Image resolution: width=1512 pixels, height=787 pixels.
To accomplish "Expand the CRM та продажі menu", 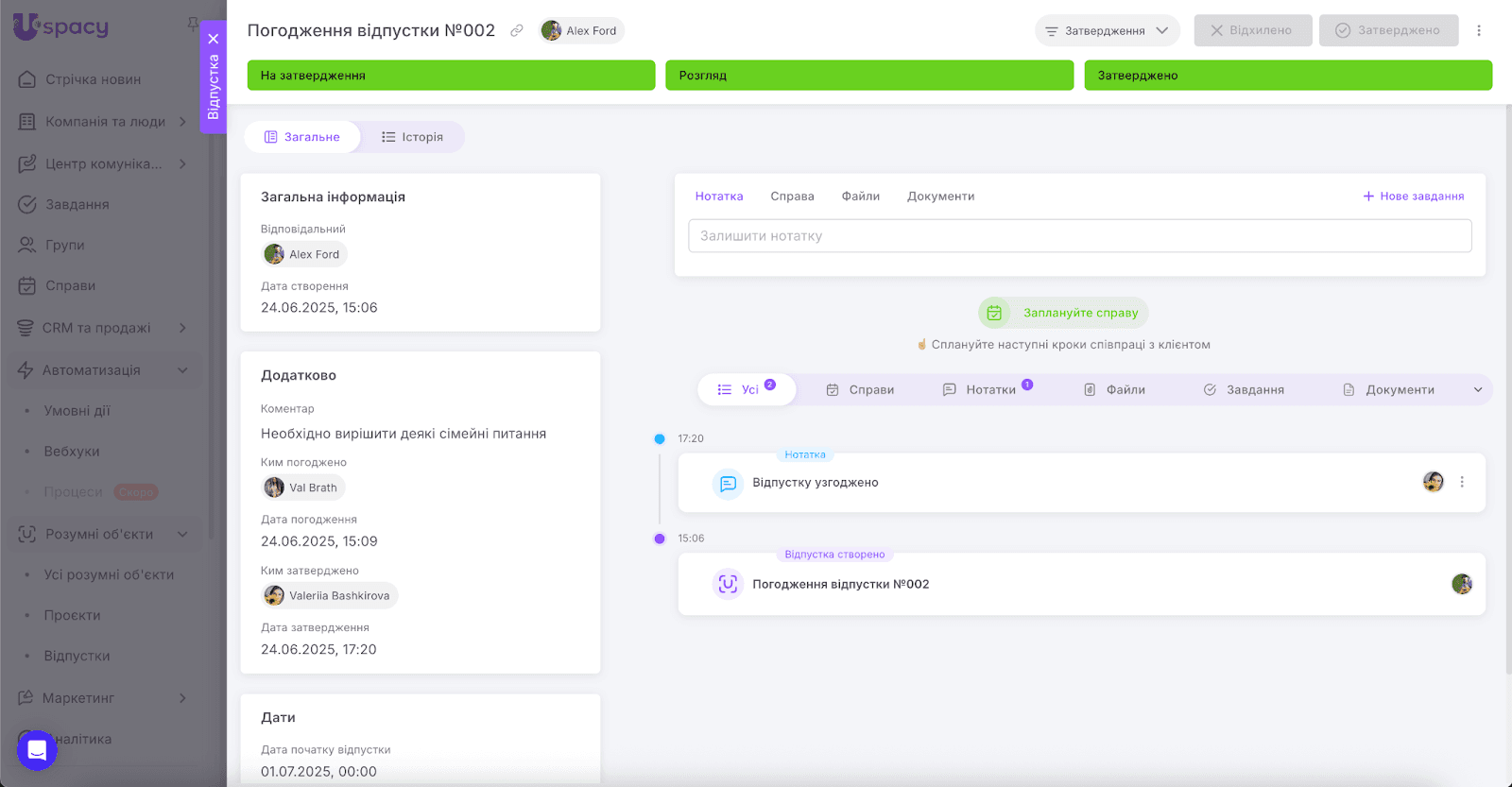I will (182, 328).
